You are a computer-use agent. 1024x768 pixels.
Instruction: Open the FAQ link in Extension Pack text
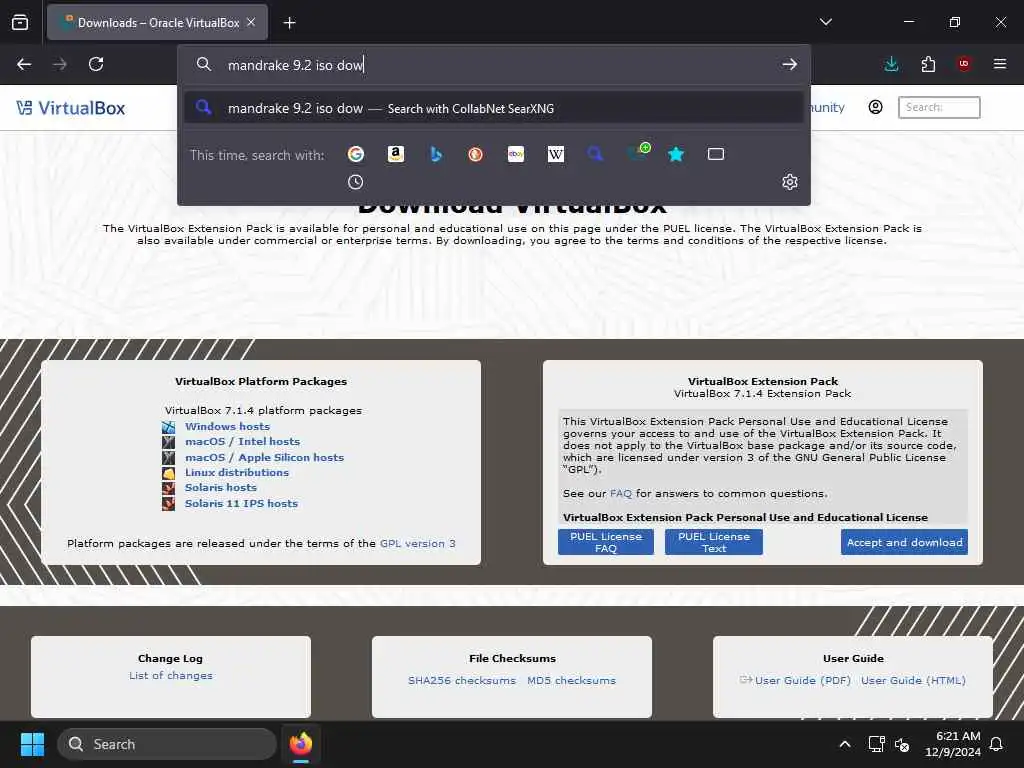pyautogui.click(x=620, y=494)
